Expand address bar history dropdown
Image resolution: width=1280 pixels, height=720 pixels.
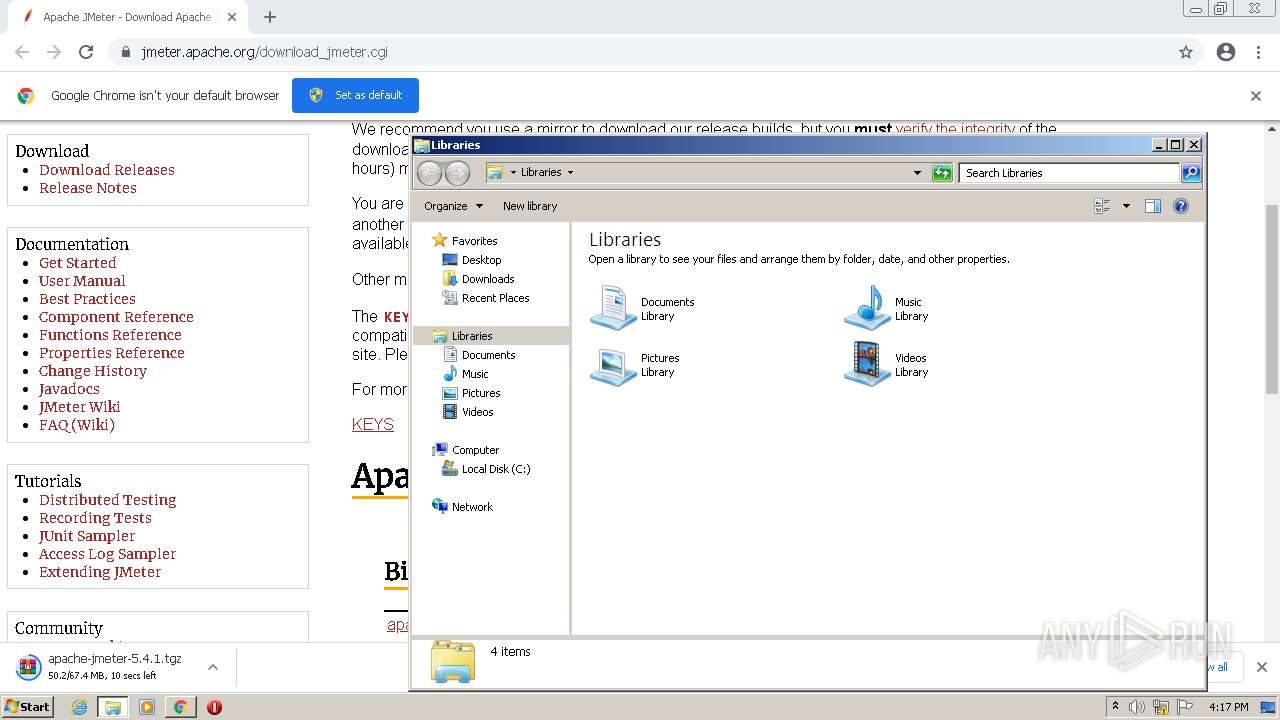pos(917,173)
